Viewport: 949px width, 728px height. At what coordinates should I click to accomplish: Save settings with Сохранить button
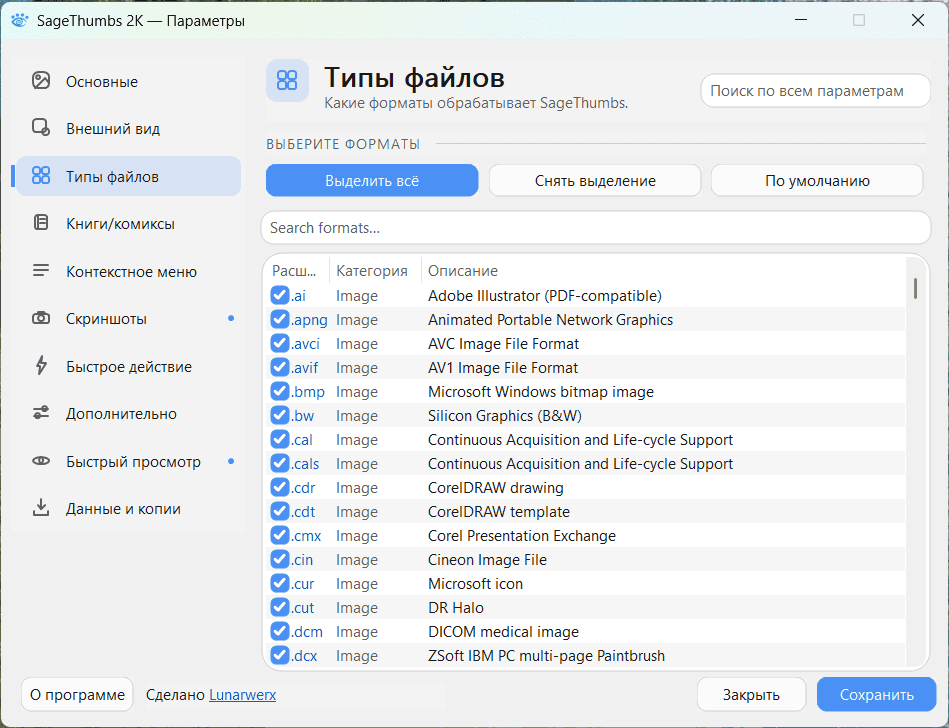876,695
